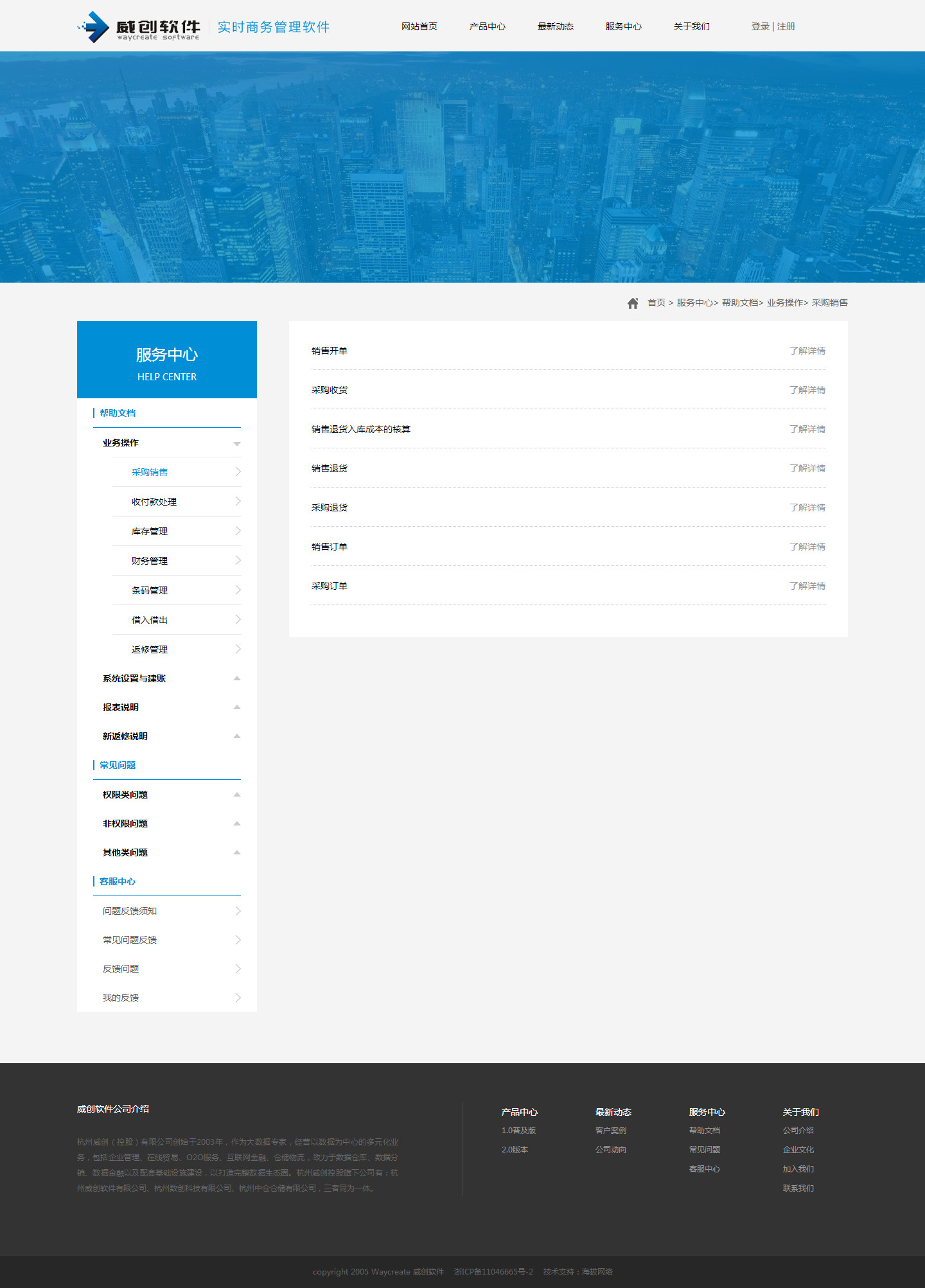Click 海拔网络 technical support link

click(597, 1272)
